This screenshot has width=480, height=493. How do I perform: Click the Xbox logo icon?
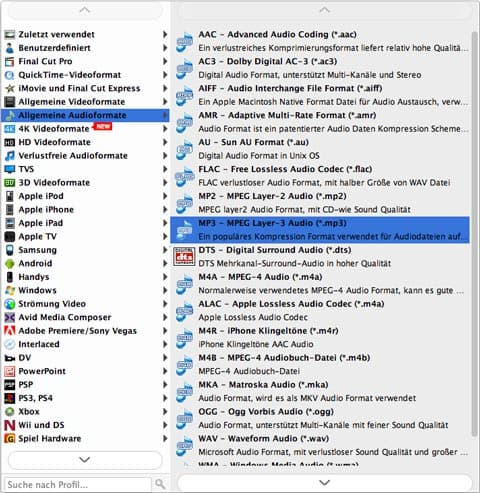coord(10,412)
